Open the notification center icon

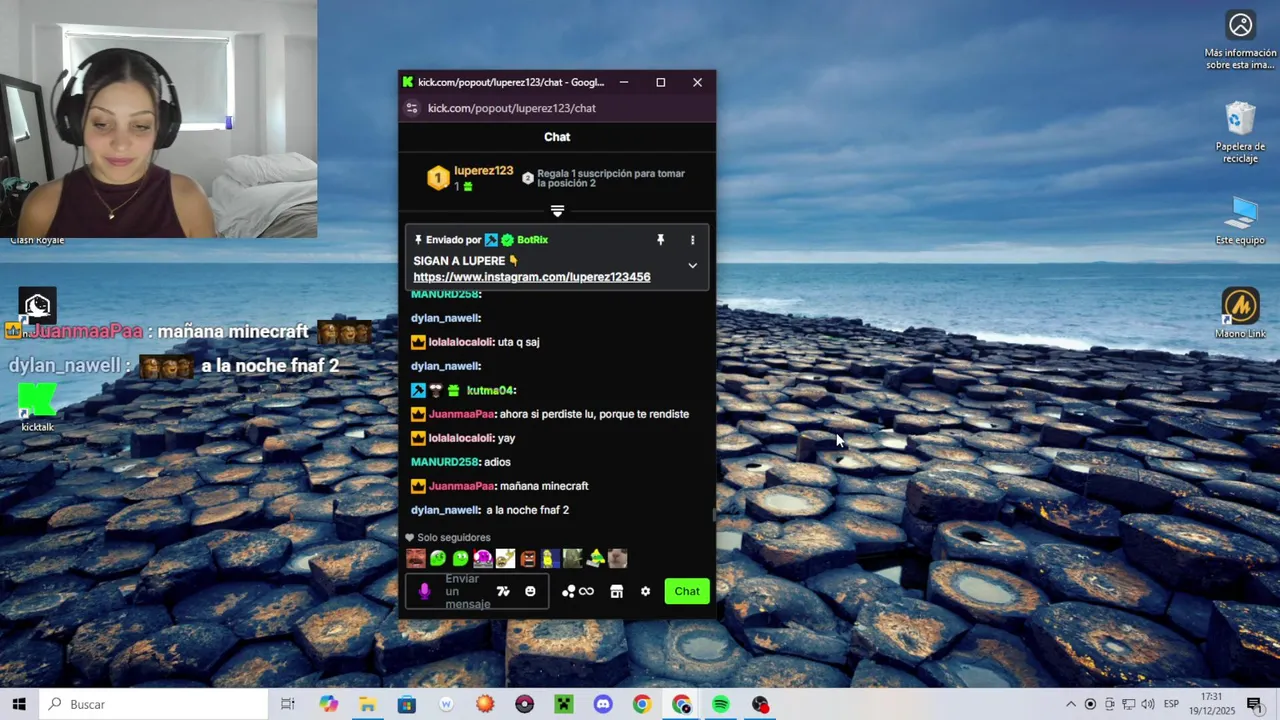coord(1254,704)
